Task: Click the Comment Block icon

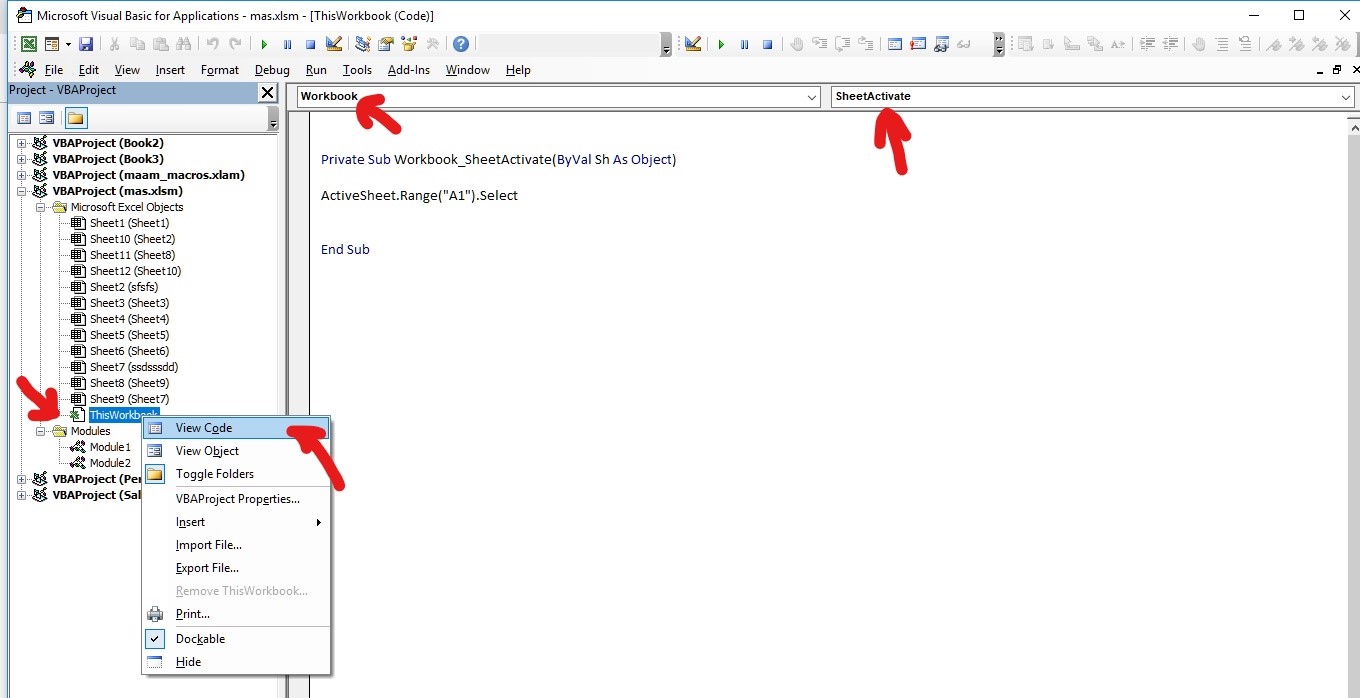Action: [x=1222, y=44]
